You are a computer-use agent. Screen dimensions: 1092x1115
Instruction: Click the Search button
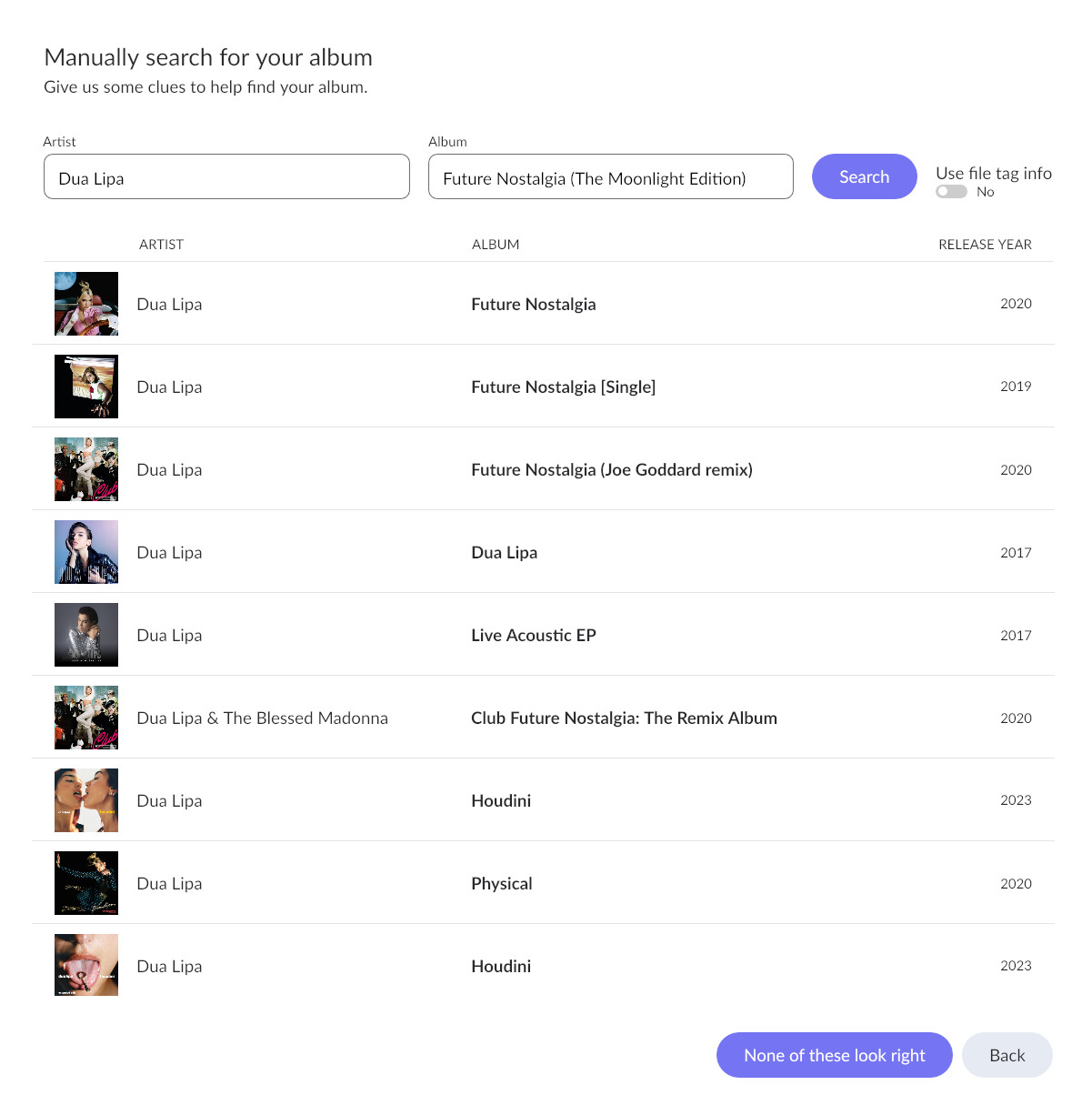[864, 176]
